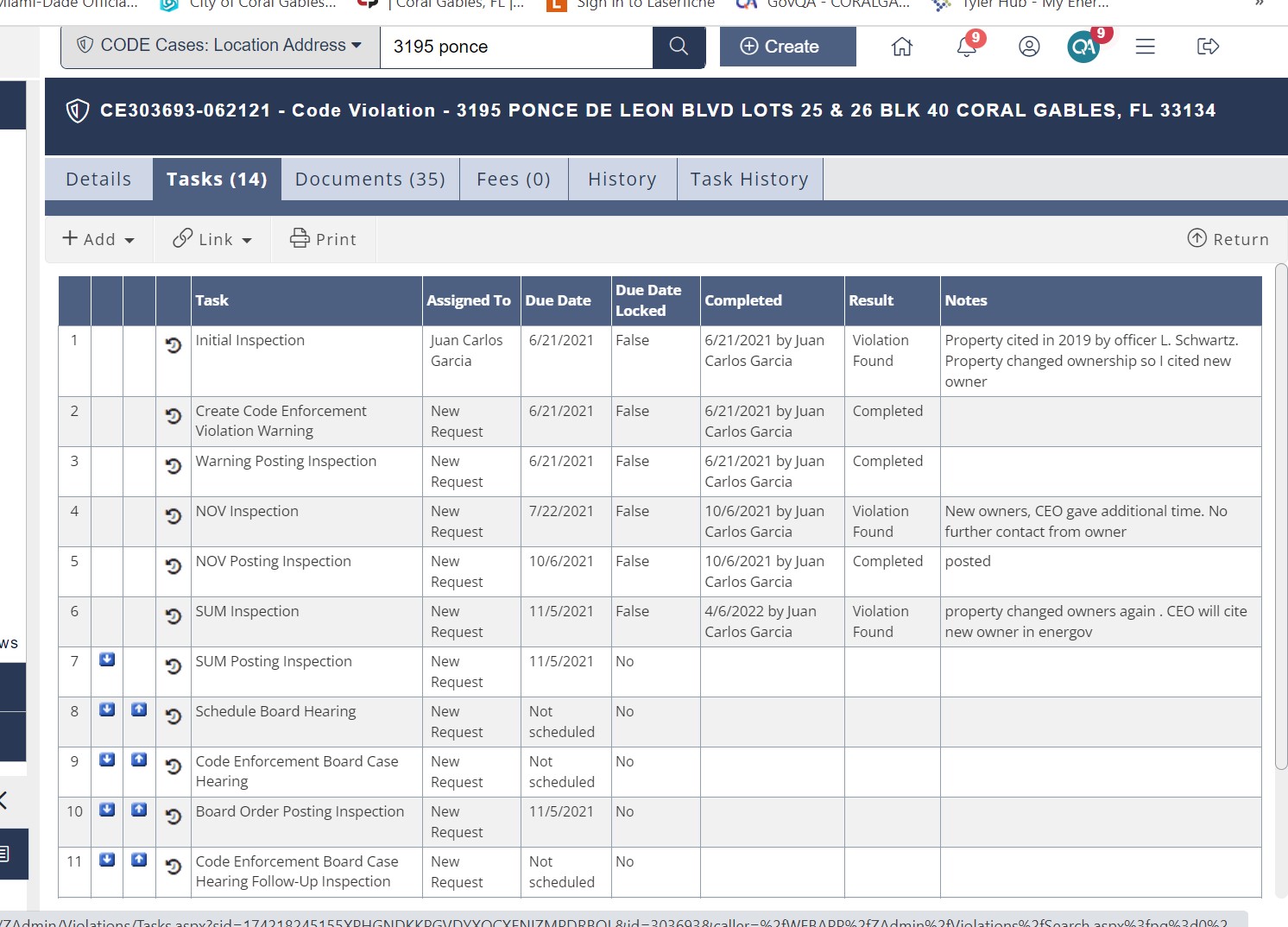This screenshot has height=927, width=1288.
Task: Expand the Link dropdown menu
Action: point(212,239)
